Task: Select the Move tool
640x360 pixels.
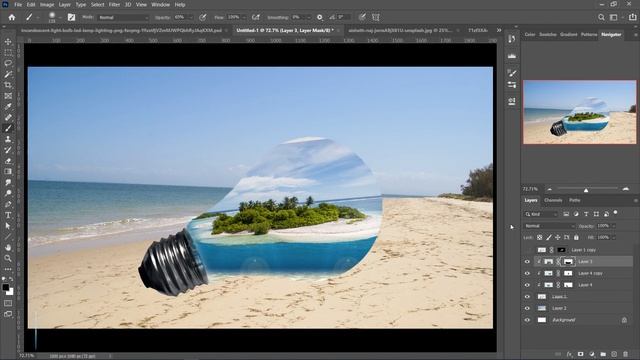Action: click(8, 42)
